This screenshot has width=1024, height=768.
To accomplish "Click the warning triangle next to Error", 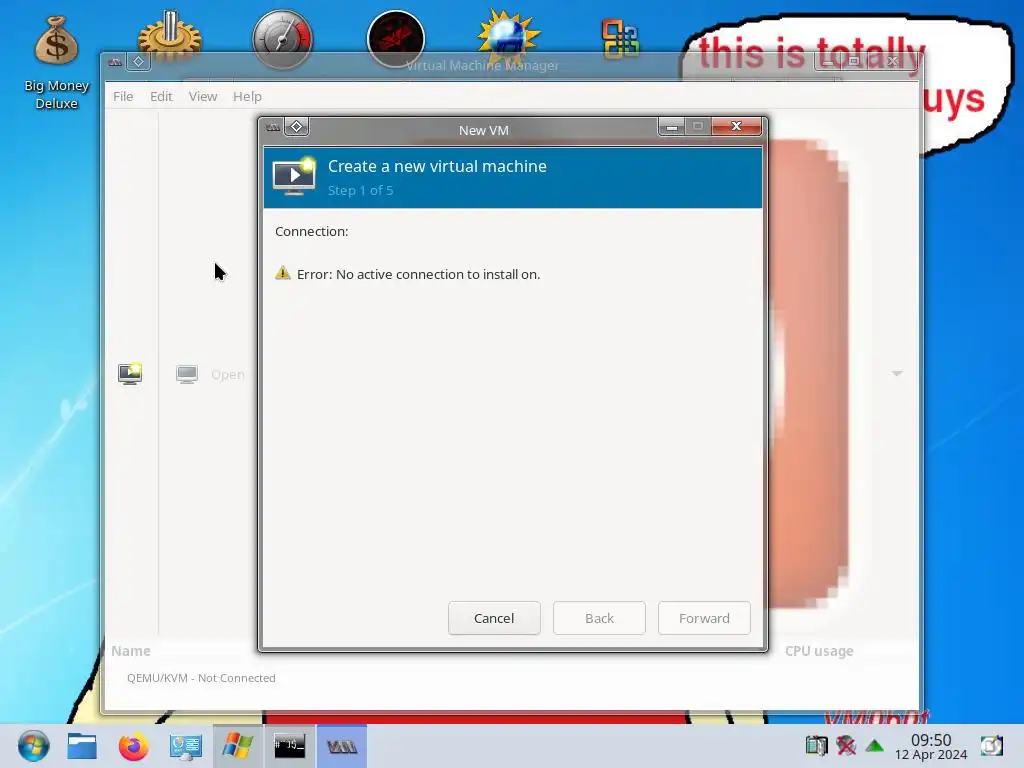I will pos(283,273).
